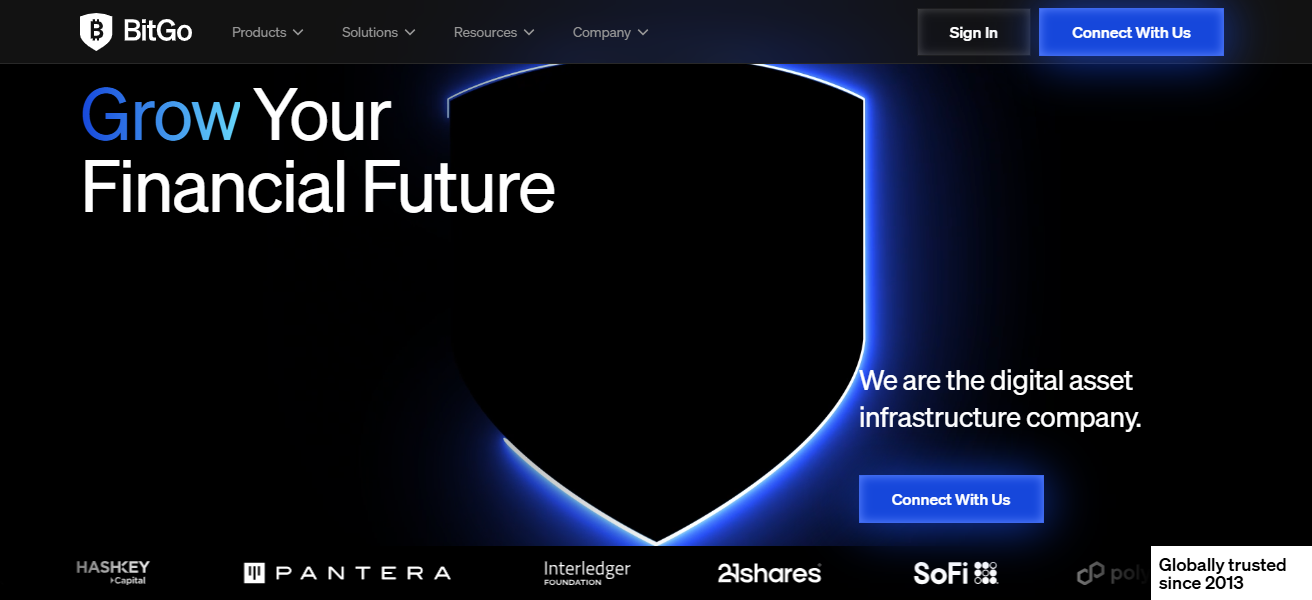
Task: Click the 21shares logo
Action: pyautogui.click(x=769, y=573)
